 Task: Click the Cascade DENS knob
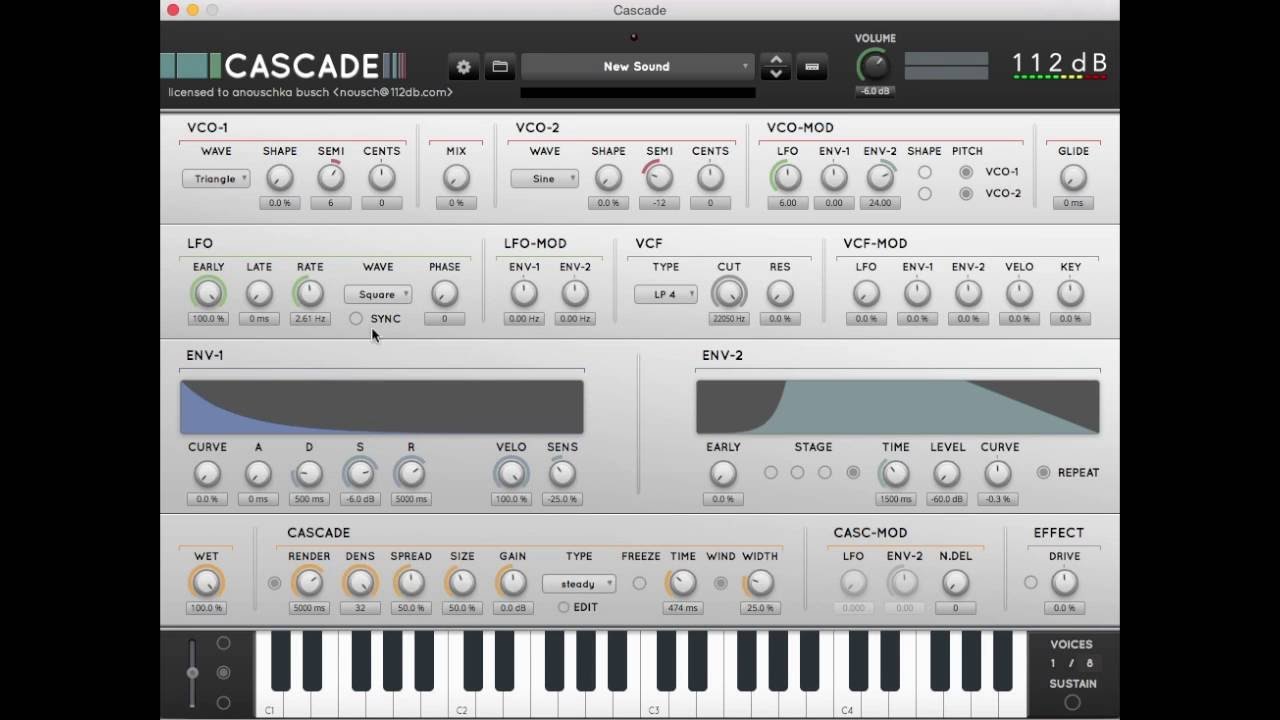pyautogui.click(x=360, y=583)
